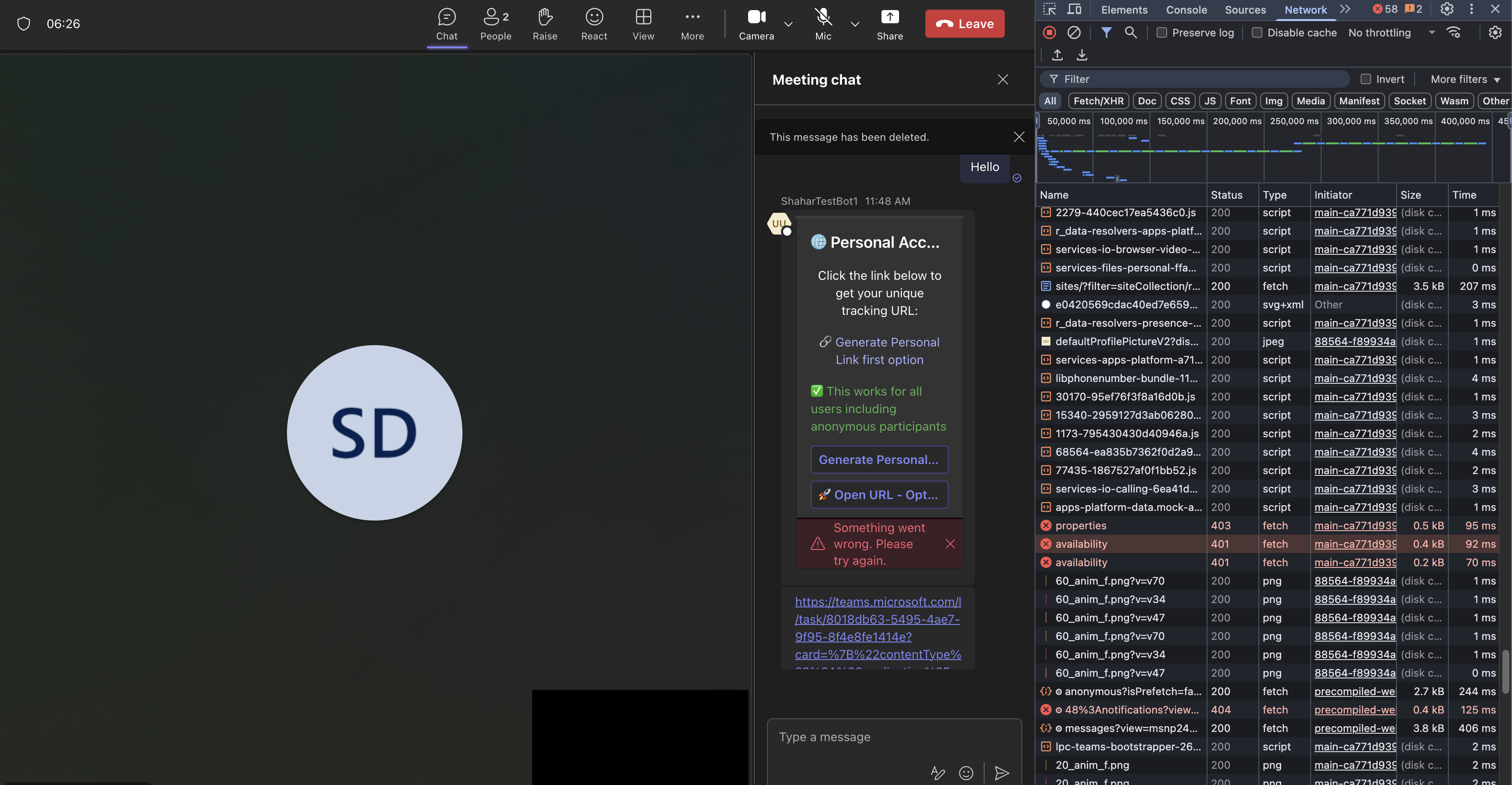
Task: Focus the Type a message field
Action: point(894,738)
